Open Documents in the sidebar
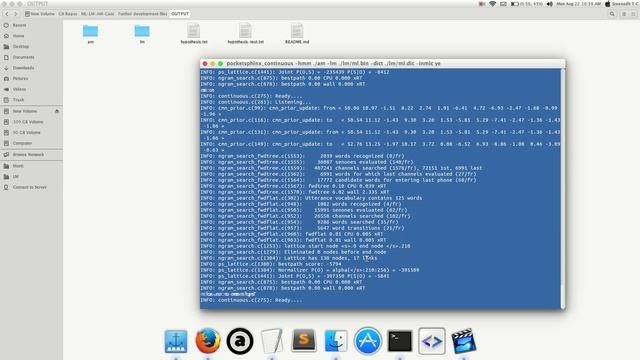This screenshot has width=640, height=360. pyautogui.click(x=31, y=57)
